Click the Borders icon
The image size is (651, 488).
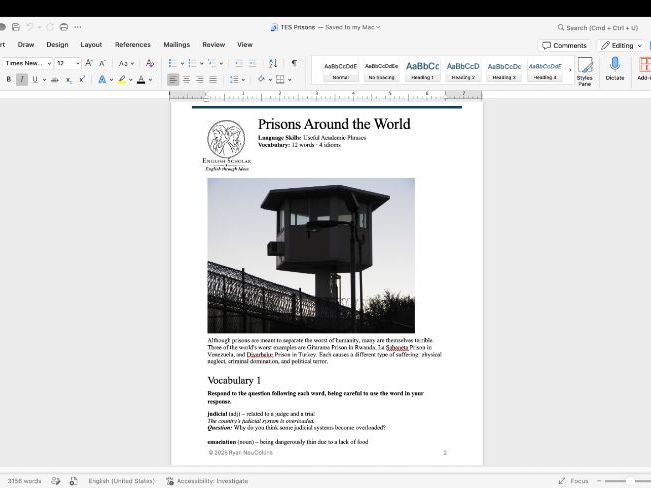(x=280, y=79)
